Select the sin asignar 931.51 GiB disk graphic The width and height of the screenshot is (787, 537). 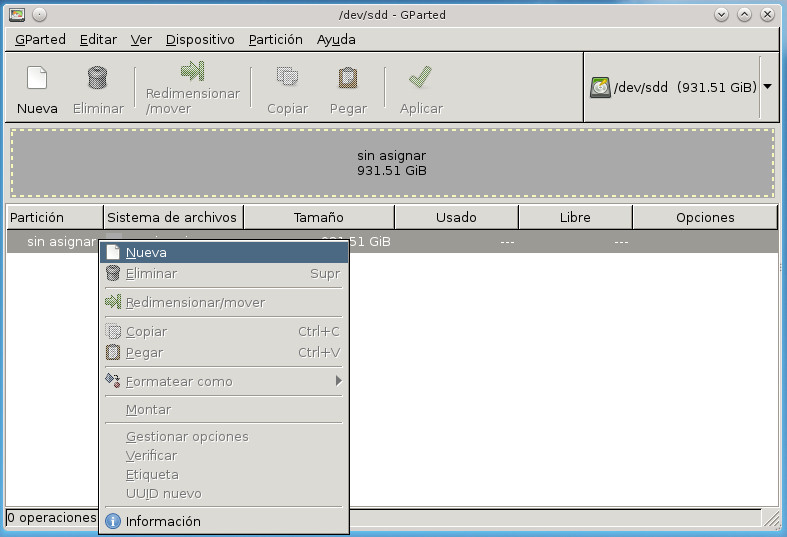392,163
